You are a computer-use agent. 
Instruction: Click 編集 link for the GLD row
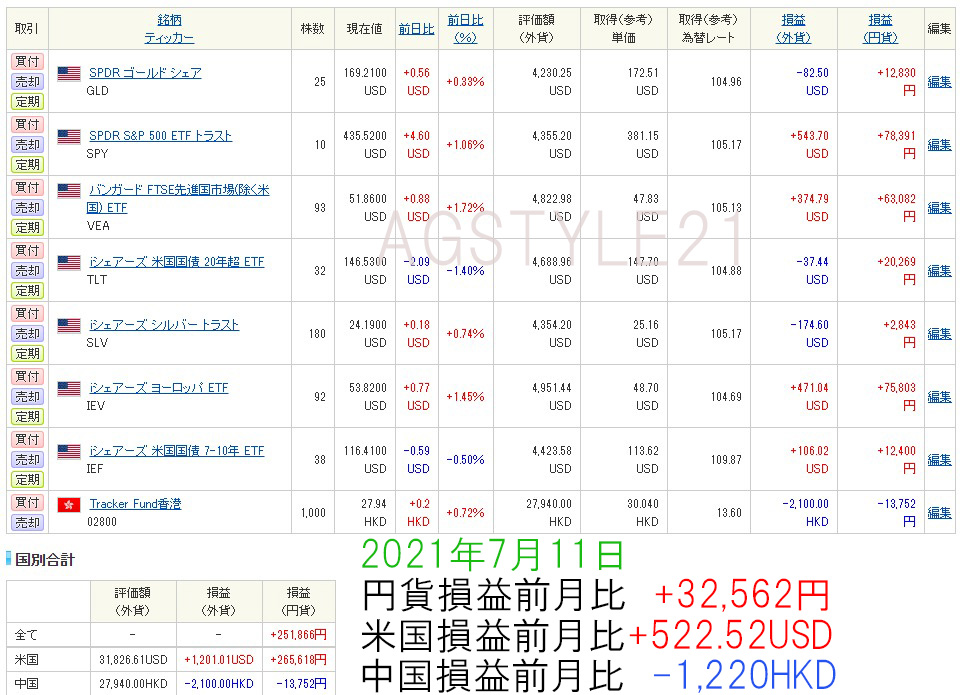[939, 82]
